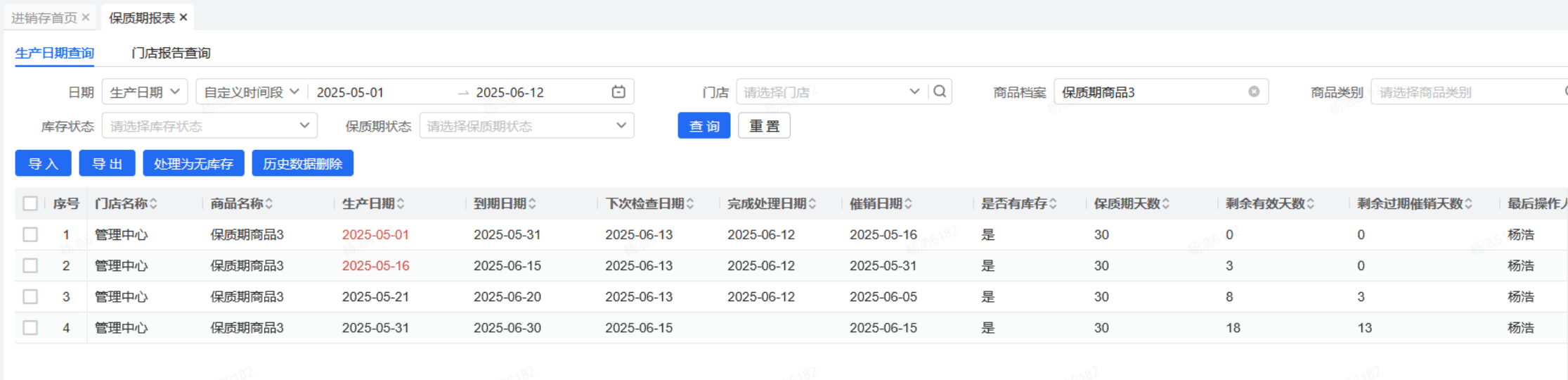Switch to 门店报告查询 sub-tab
The image size is (1568, 380).
point(171,53)
